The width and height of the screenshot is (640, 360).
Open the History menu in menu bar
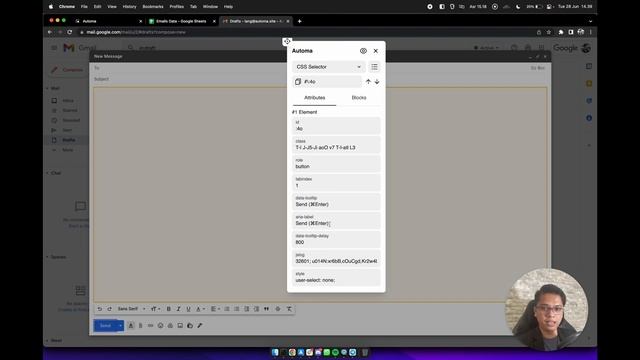pos(129,7)
